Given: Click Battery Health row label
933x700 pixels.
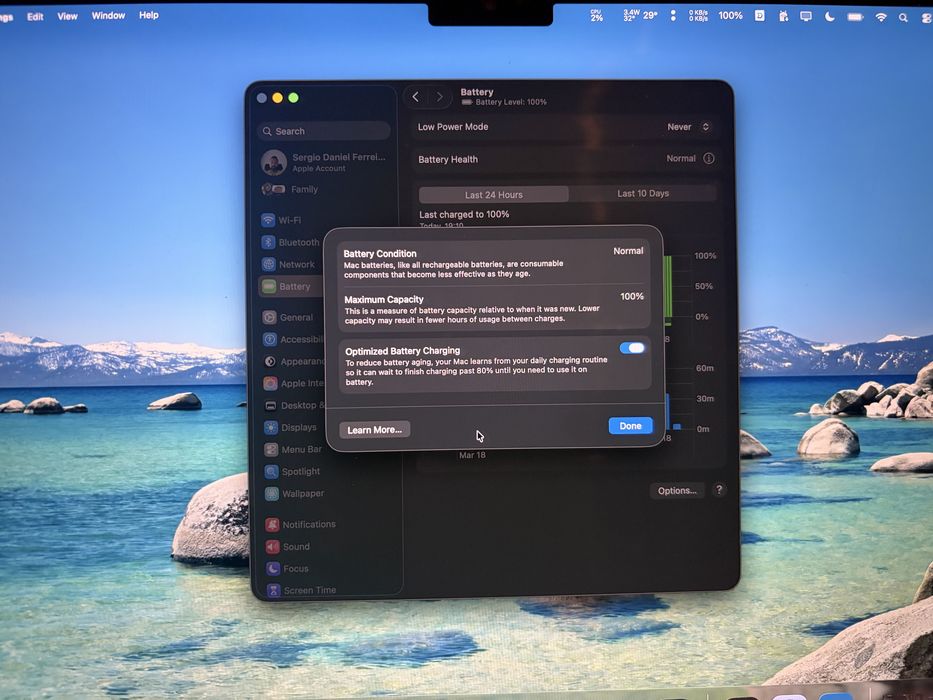Looking at the screenshot, I should pos(448,160).
